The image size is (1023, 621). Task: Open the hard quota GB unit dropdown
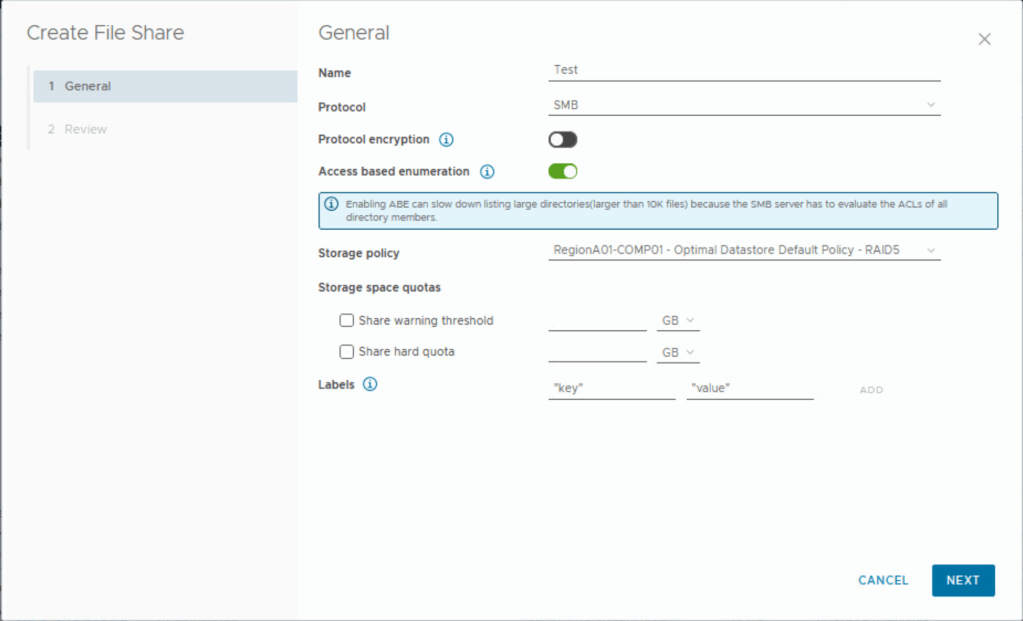pos(677,353)
